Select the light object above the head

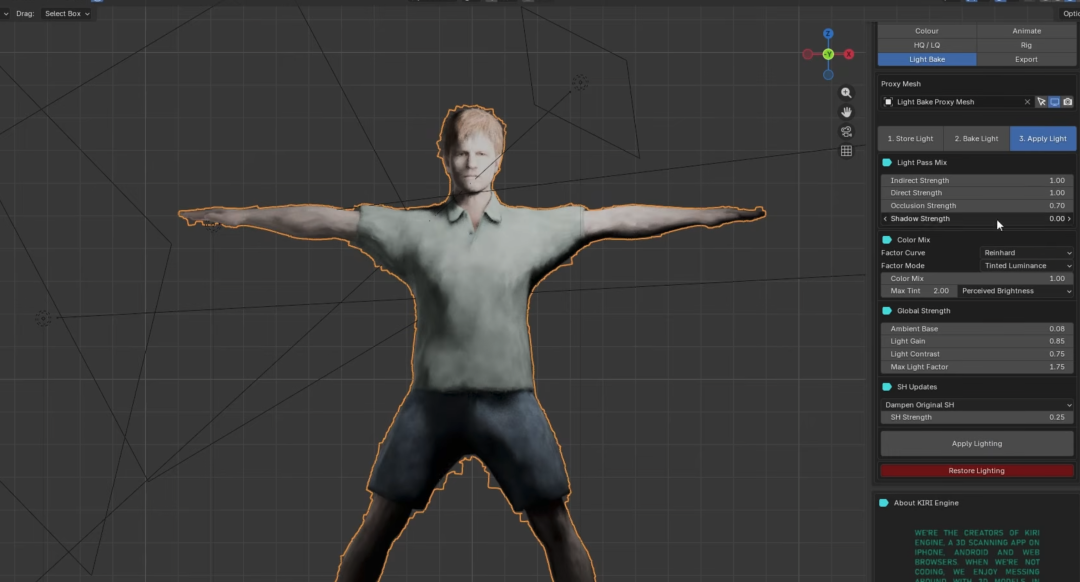(580, 83)
